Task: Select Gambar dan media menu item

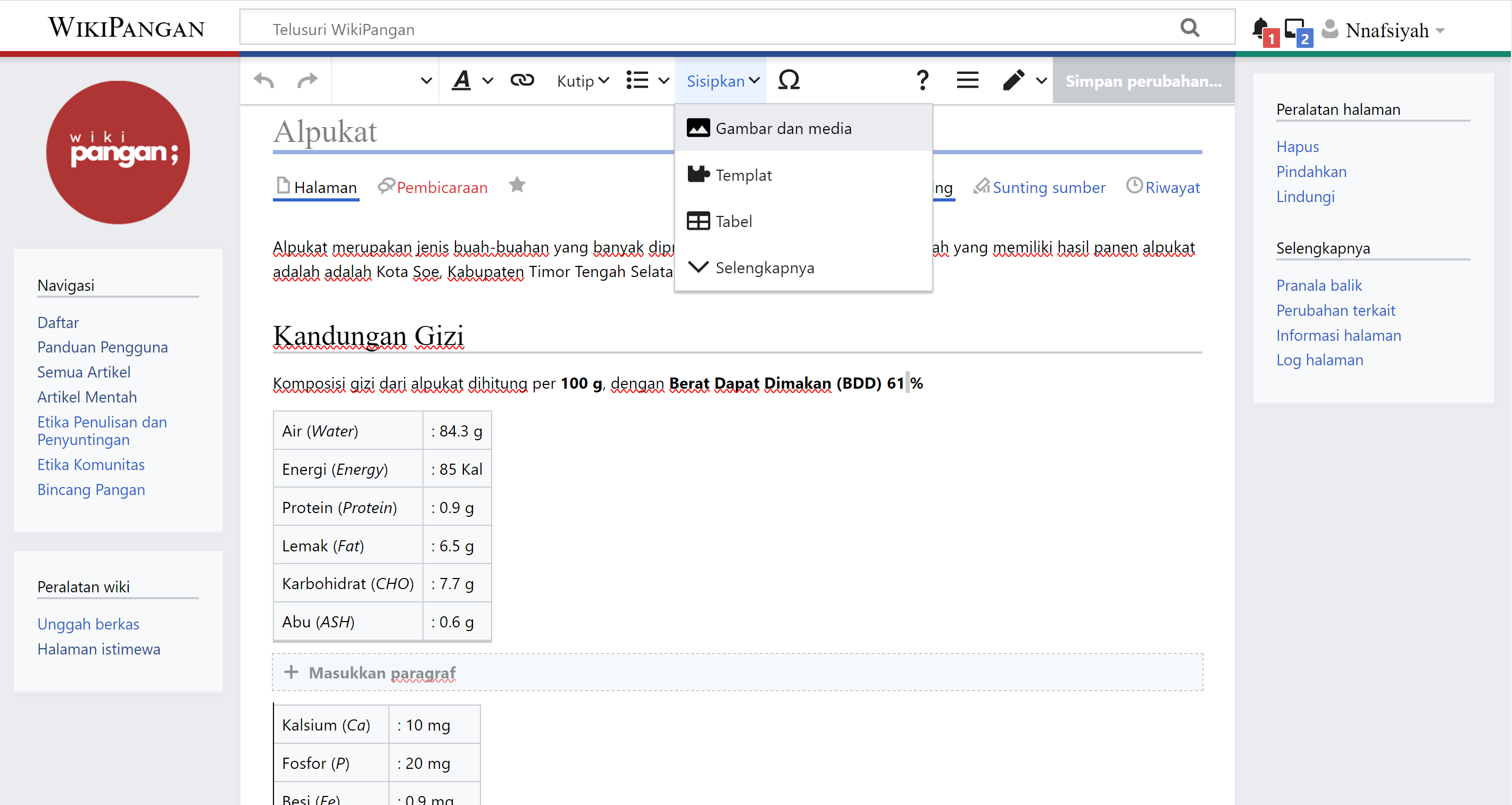Action: point(783,129)
